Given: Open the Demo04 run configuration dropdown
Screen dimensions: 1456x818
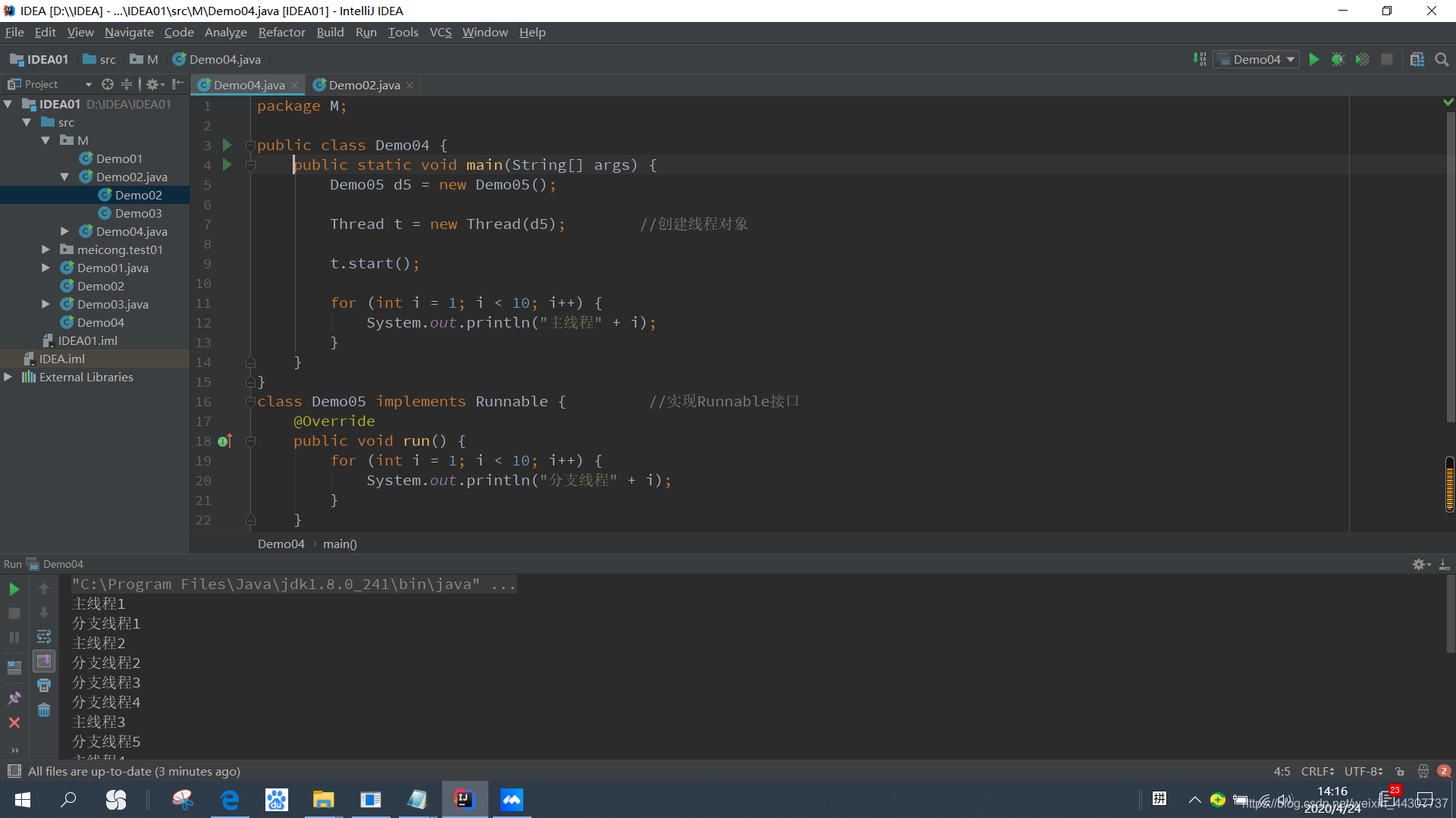Looking at the screenshot, I should [1257, 59].
